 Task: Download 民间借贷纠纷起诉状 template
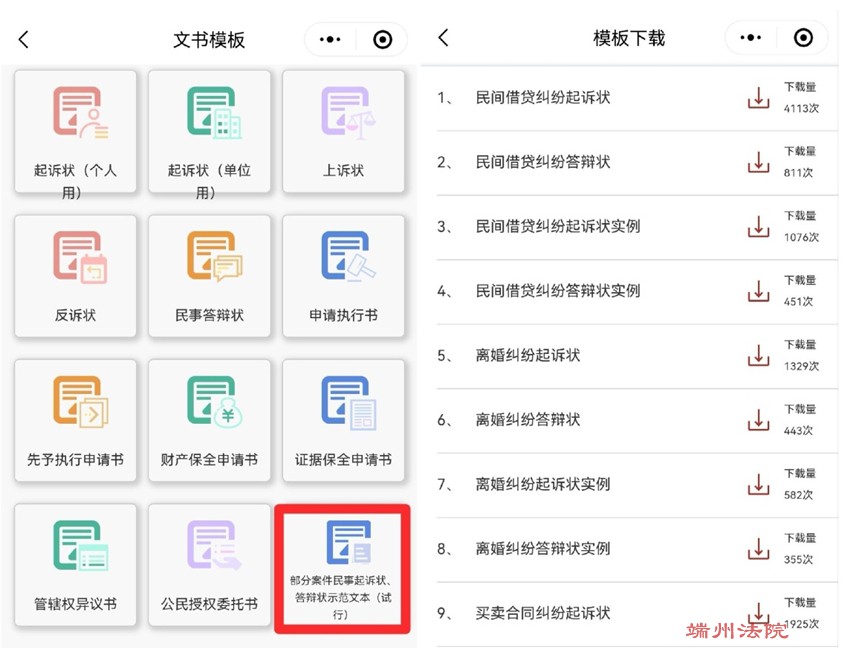point(758,98)
